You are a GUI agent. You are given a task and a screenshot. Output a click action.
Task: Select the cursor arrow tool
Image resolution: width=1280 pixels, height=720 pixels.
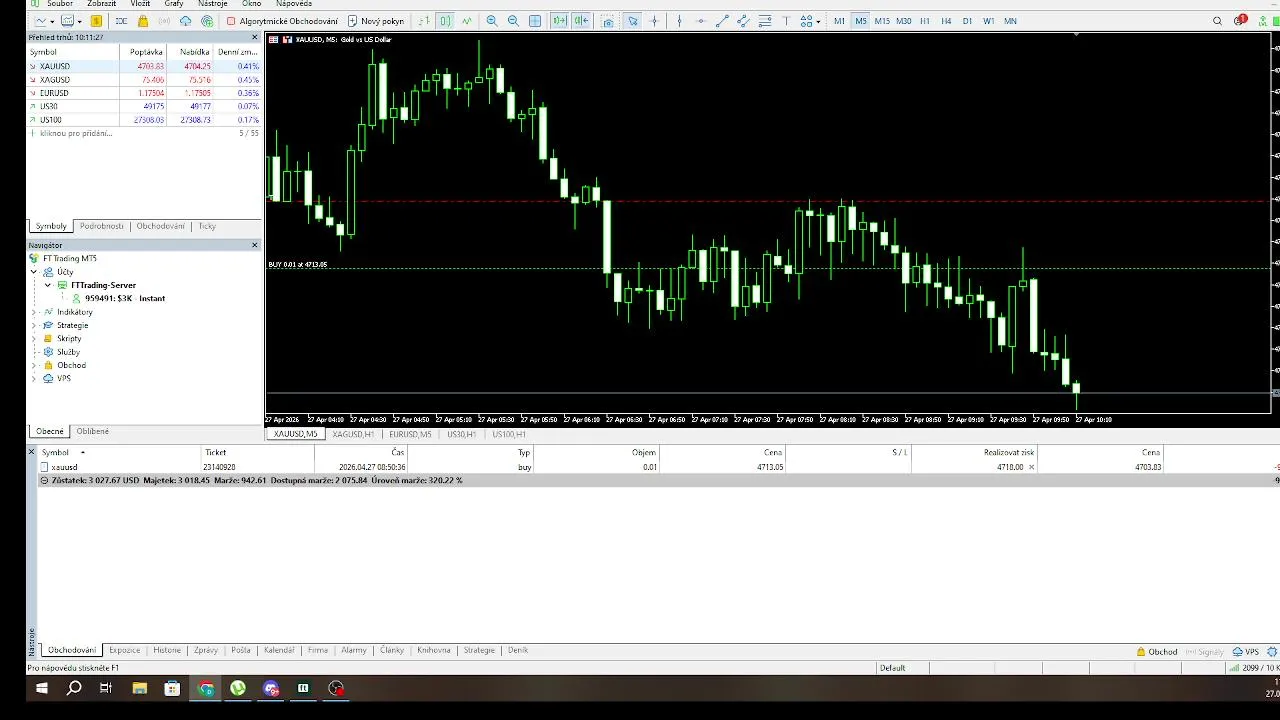[633, 21]
